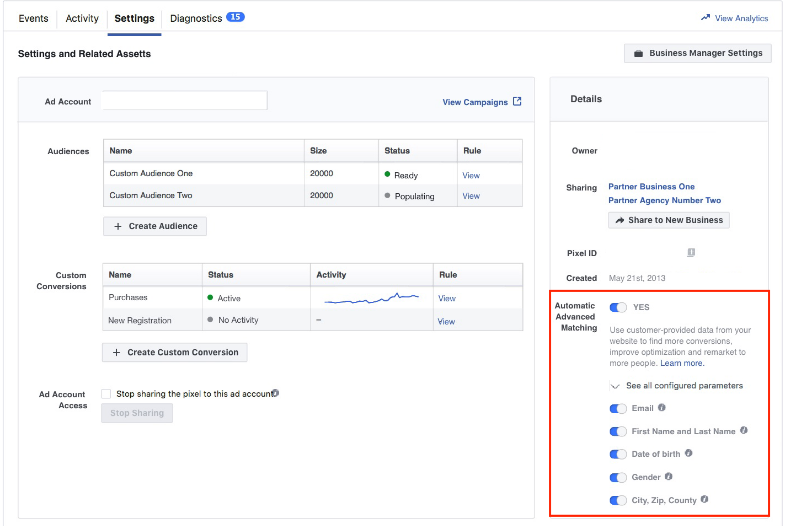Toggle Email matching switch
Screen dimensions: 786x526
point(618,409)
